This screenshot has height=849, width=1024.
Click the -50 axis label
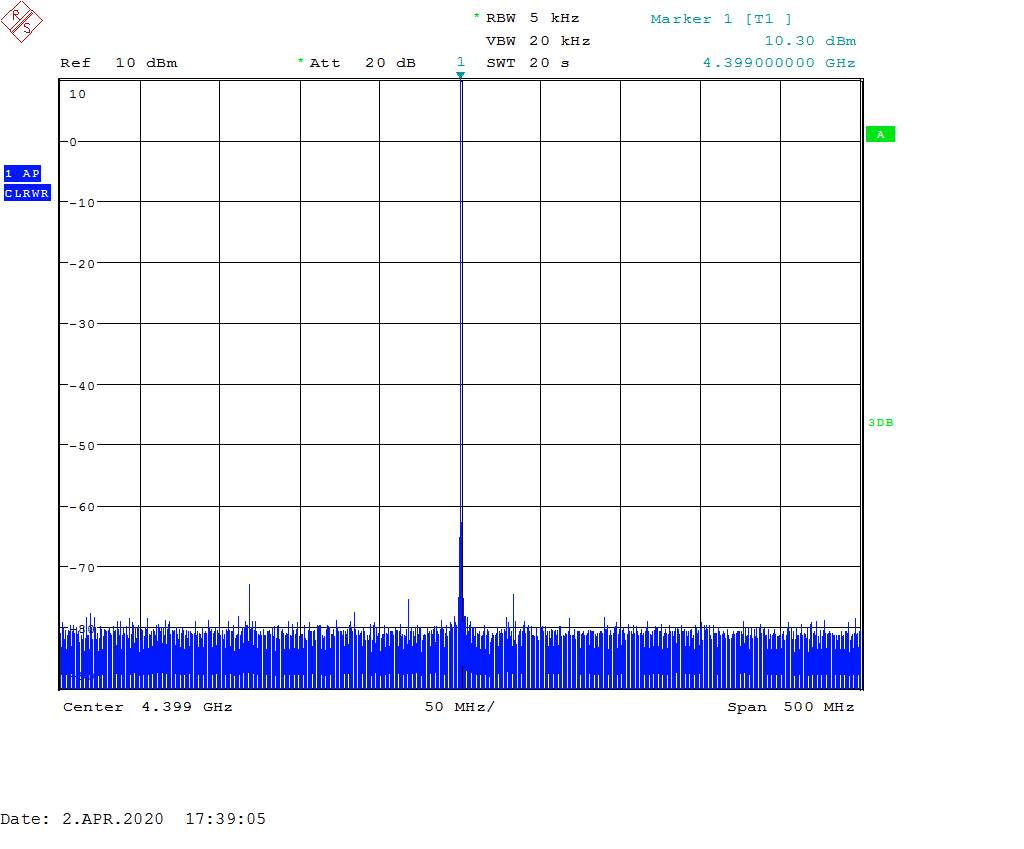(x=82, y=446)
